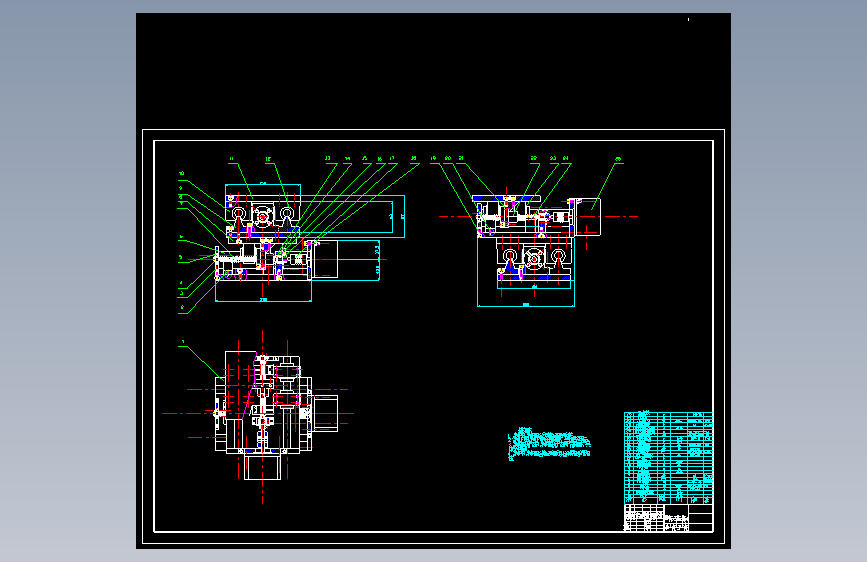Click the motor outline in the right view
Viewport: 867px width, 562px height.
(x=588, y=217)
